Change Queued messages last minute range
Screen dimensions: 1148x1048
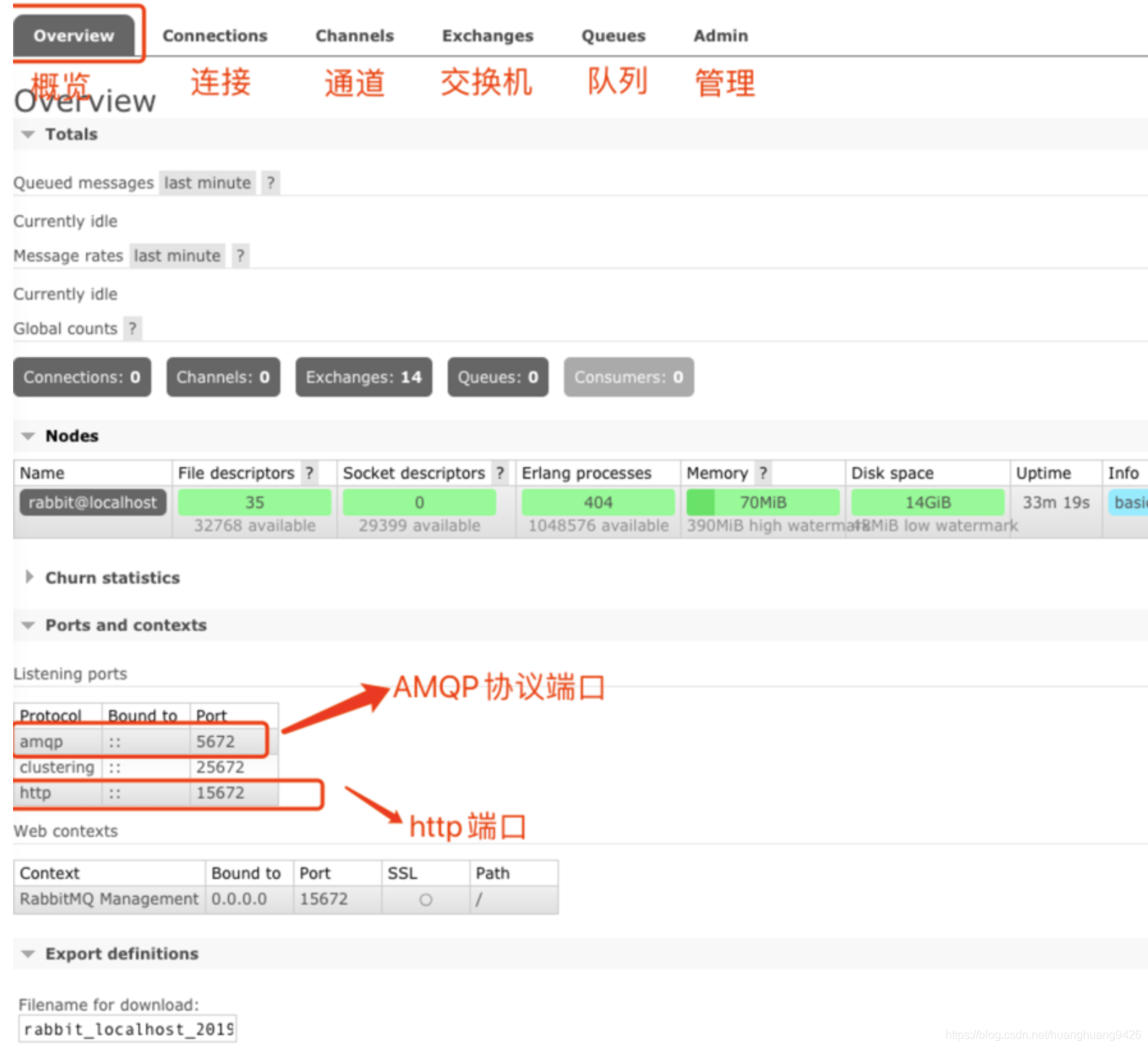207,182
